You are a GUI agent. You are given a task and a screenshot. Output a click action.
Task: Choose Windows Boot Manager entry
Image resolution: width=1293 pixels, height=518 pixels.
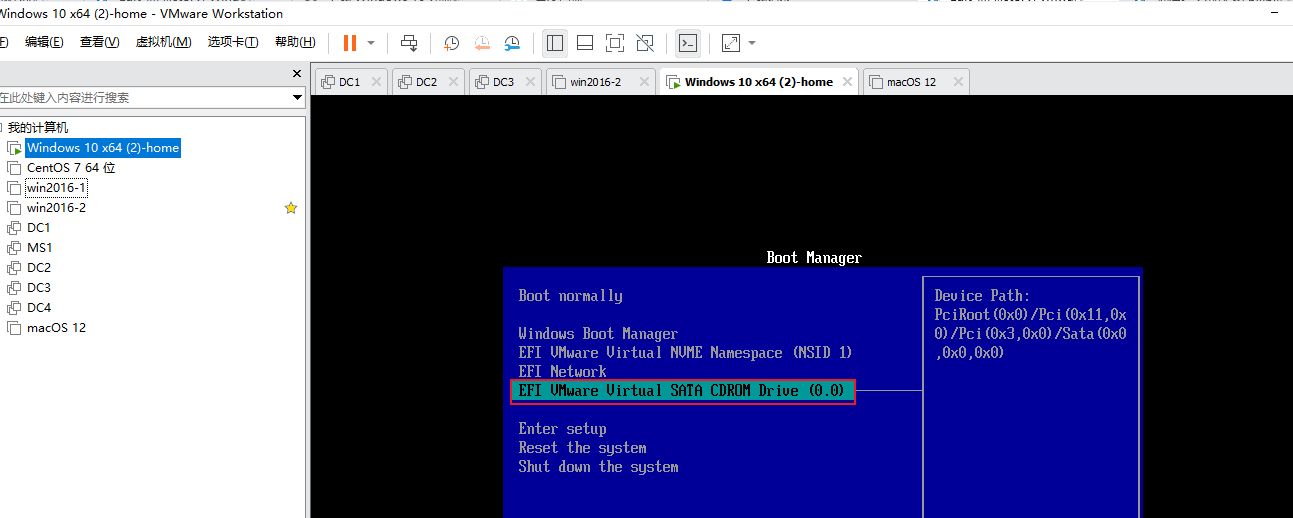pyautogui.click(x=598, y=334)
